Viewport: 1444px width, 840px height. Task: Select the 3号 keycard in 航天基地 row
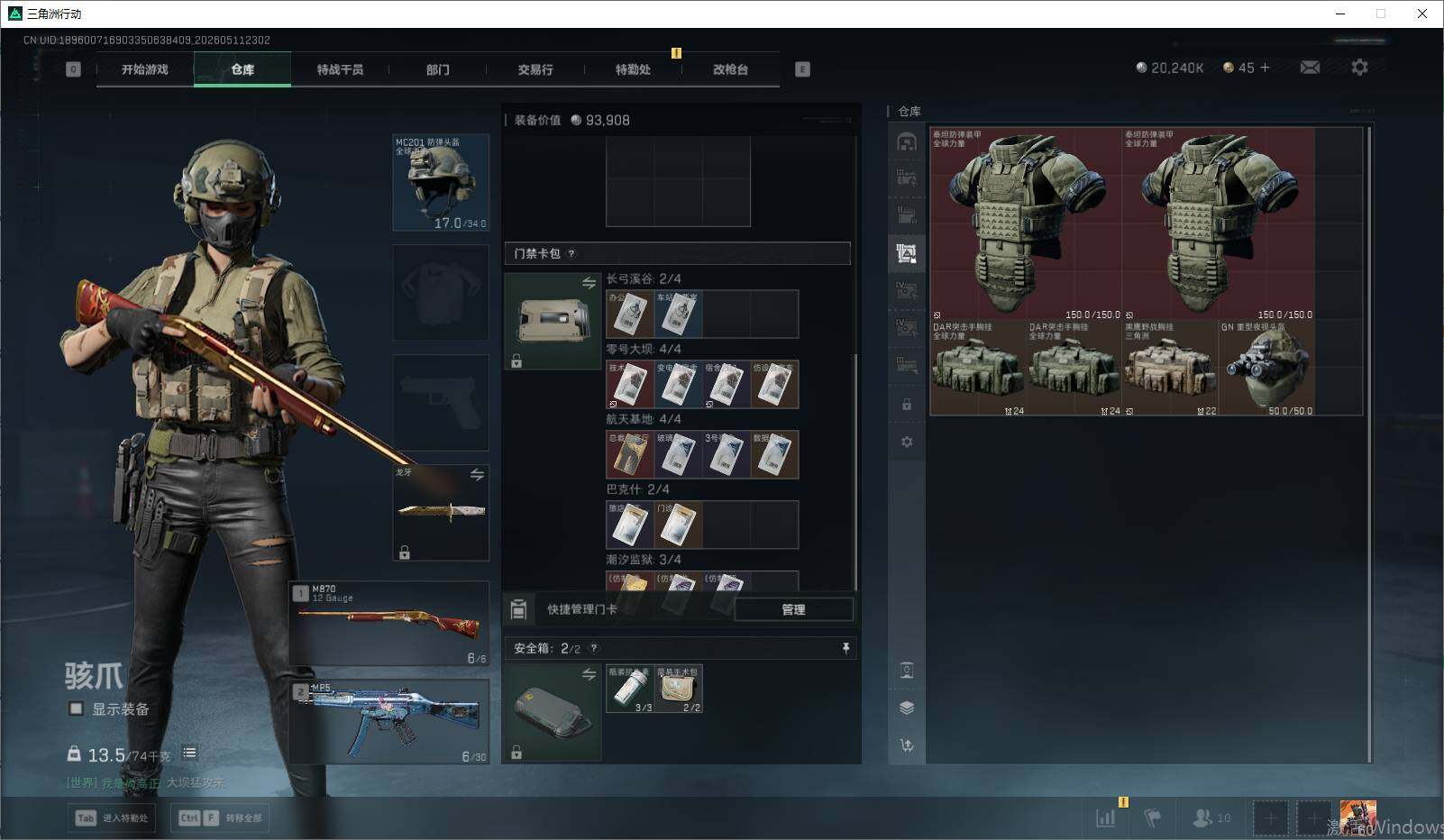(x=727, y=454)
